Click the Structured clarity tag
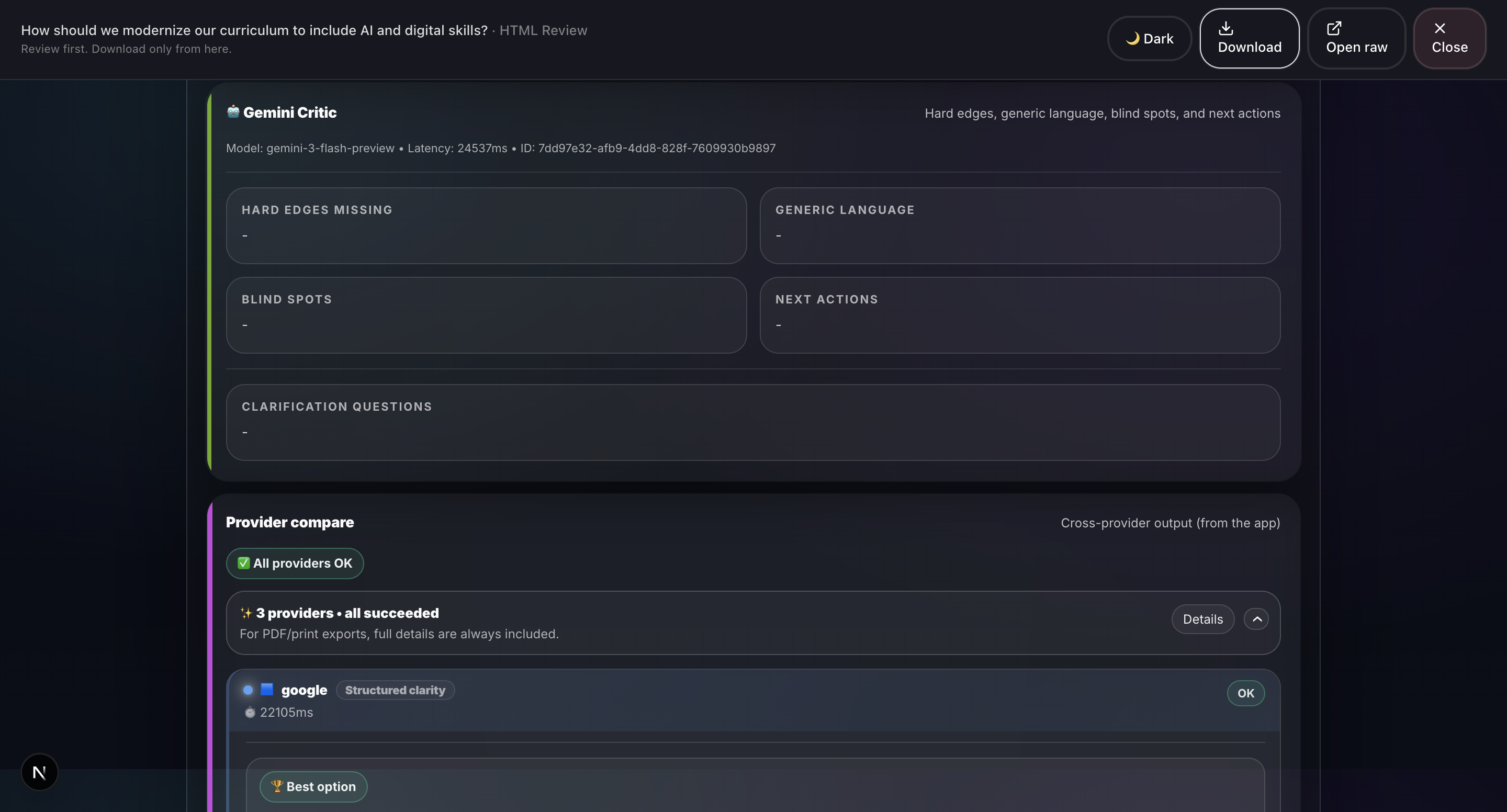 395,690
